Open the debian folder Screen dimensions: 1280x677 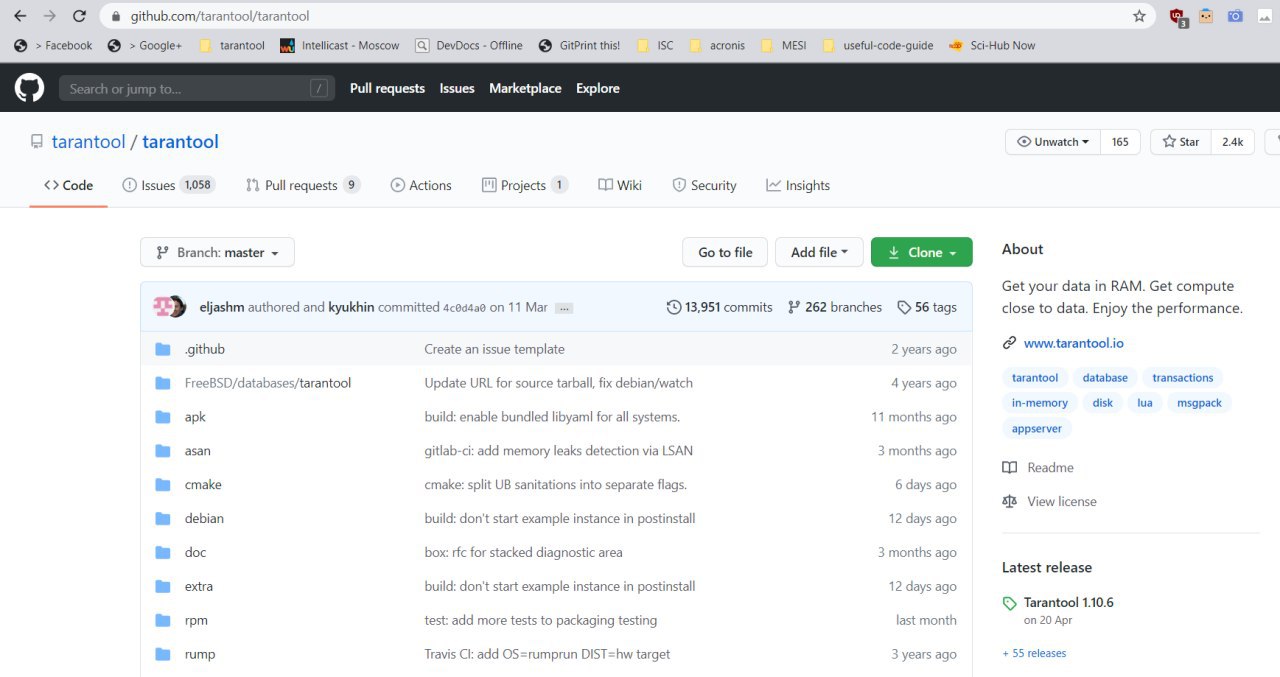point(204,518)
